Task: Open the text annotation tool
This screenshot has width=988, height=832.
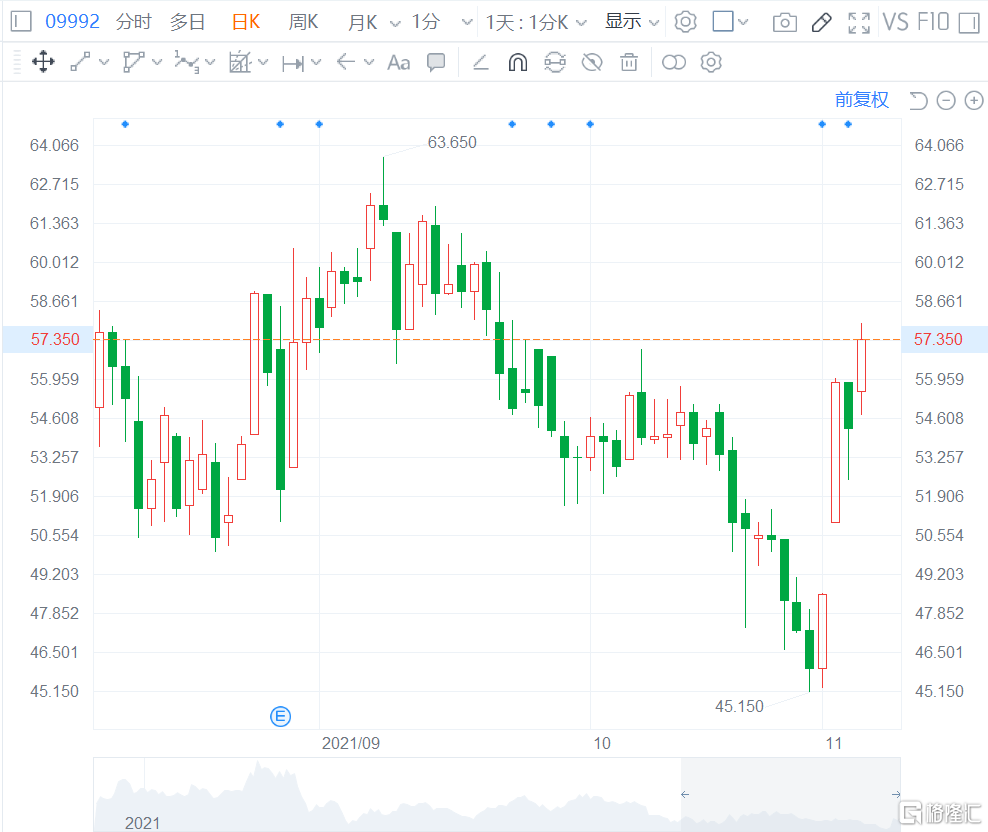Action: click(x=398, y=63)
